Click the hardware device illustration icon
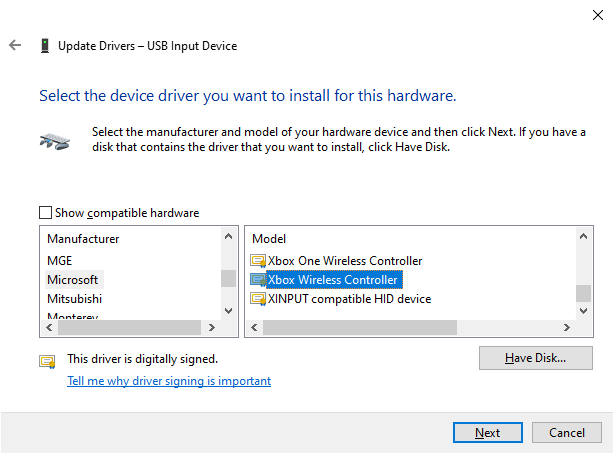The width and height of the screenshot is (614, 454). pos(55,141)
